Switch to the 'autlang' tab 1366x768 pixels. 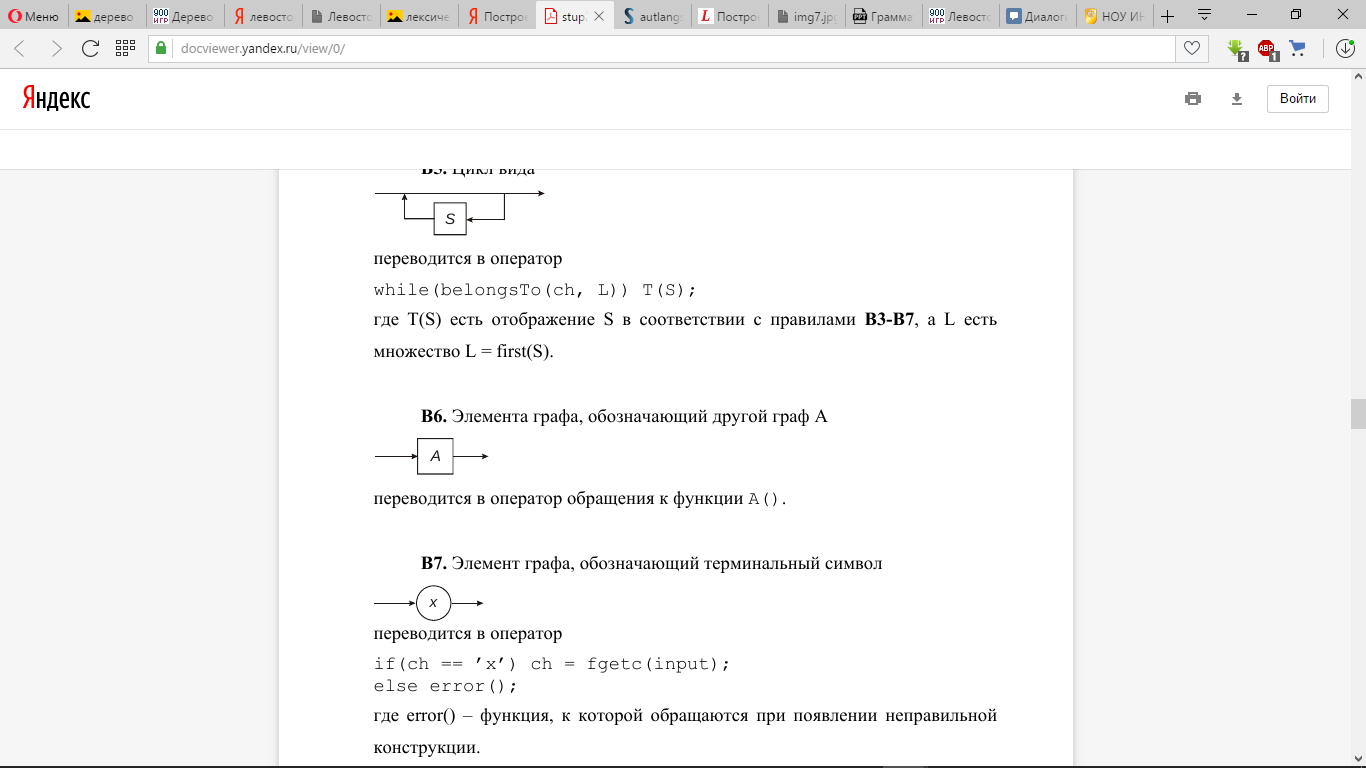652,16
